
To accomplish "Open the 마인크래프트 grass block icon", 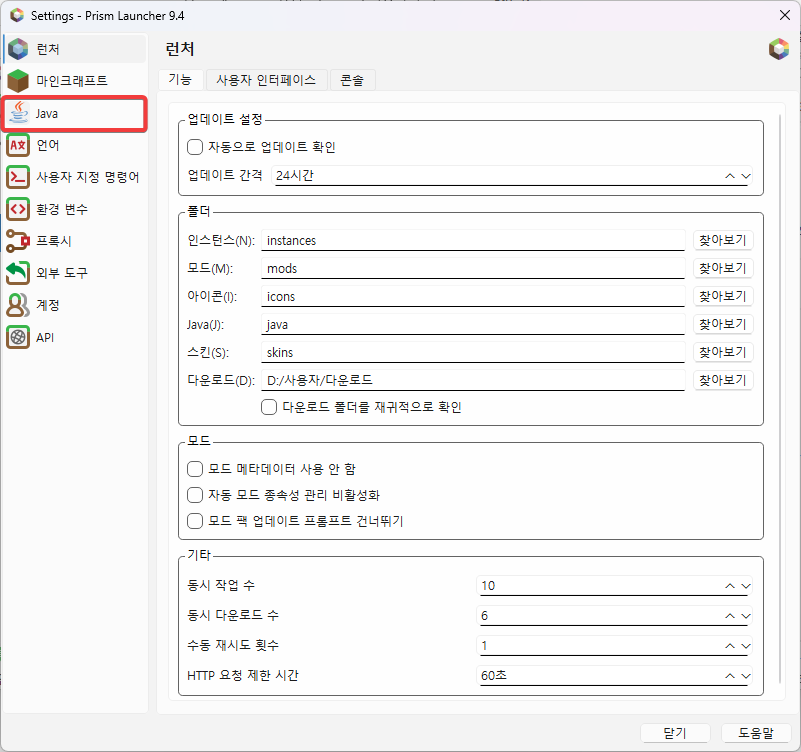I will pos(18,81).
